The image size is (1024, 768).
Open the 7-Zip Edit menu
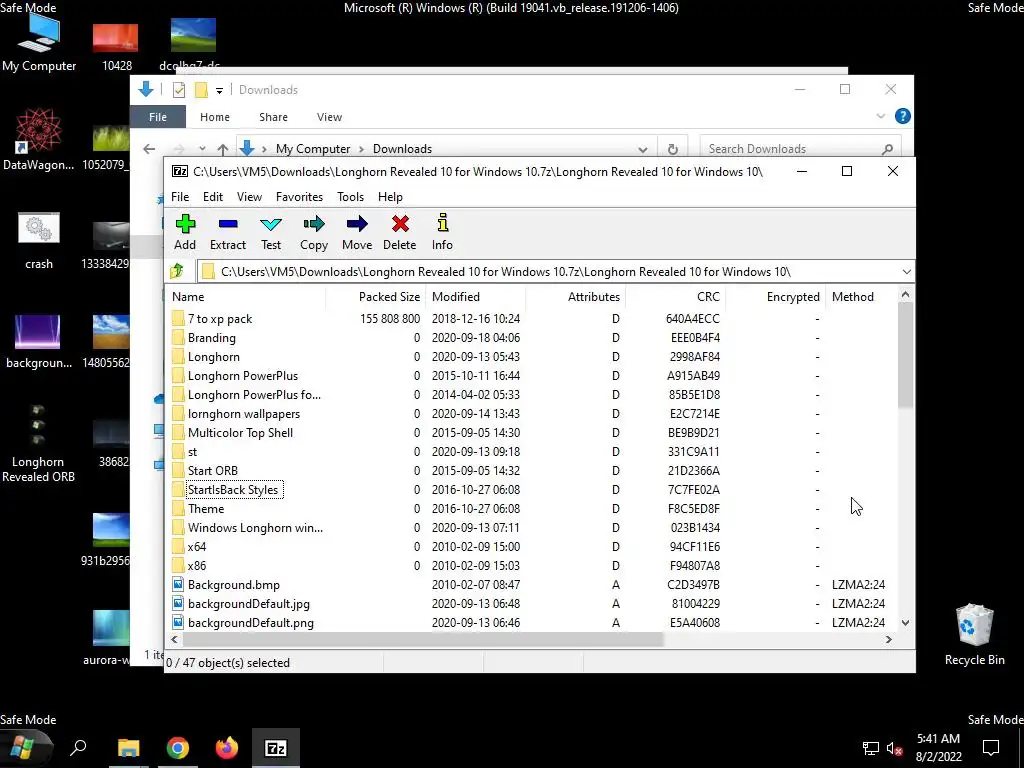point(213,197)
